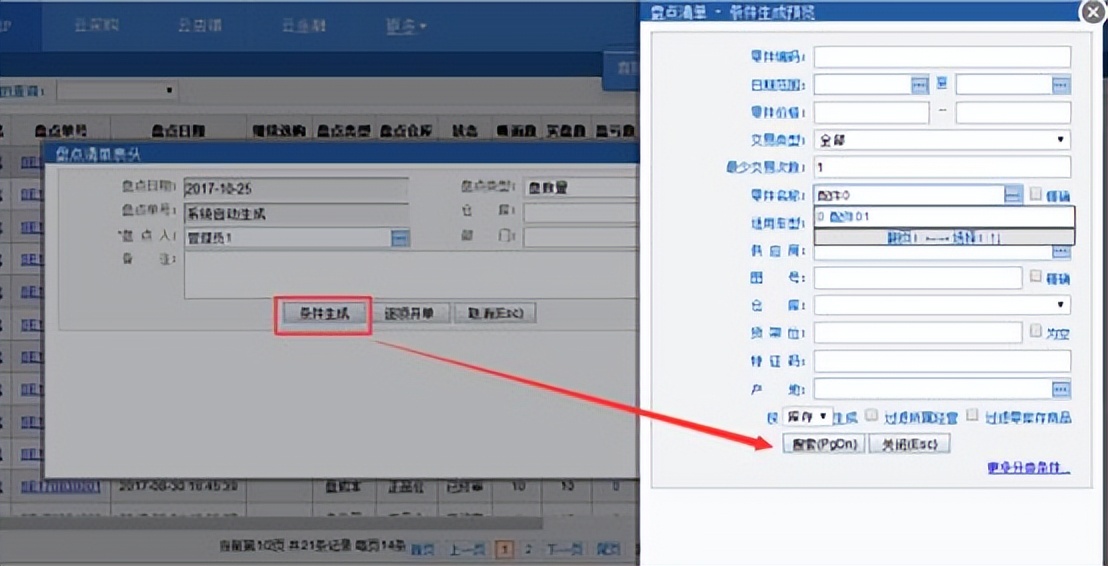Close preview panel with round X icon
Screen dimensions: 1108x566
1094,13
